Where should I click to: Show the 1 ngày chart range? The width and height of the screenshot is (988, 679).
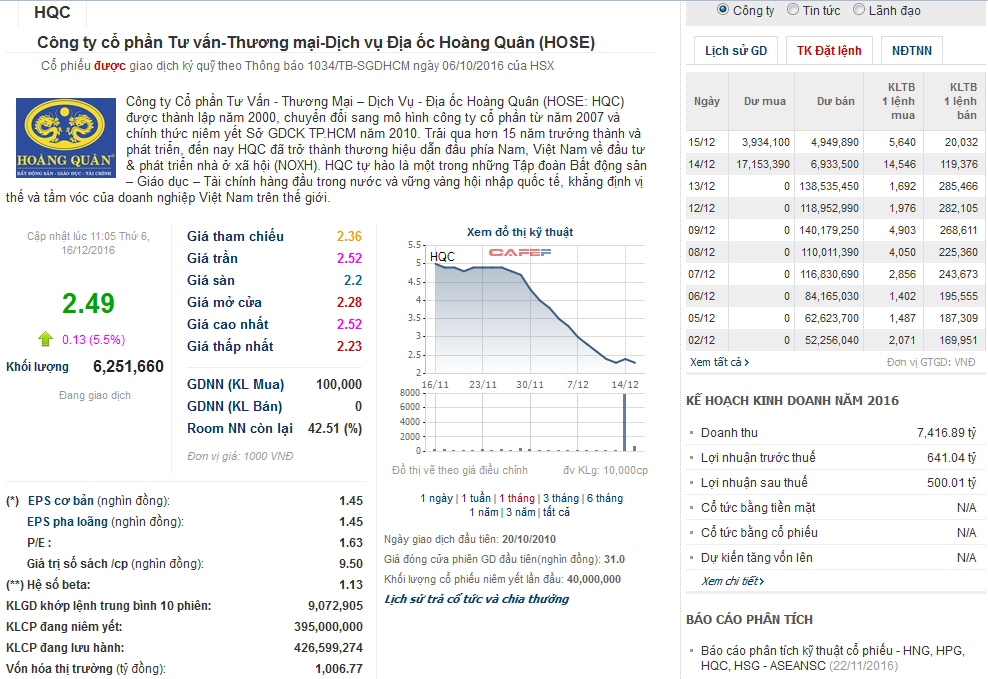pos(436,498)
